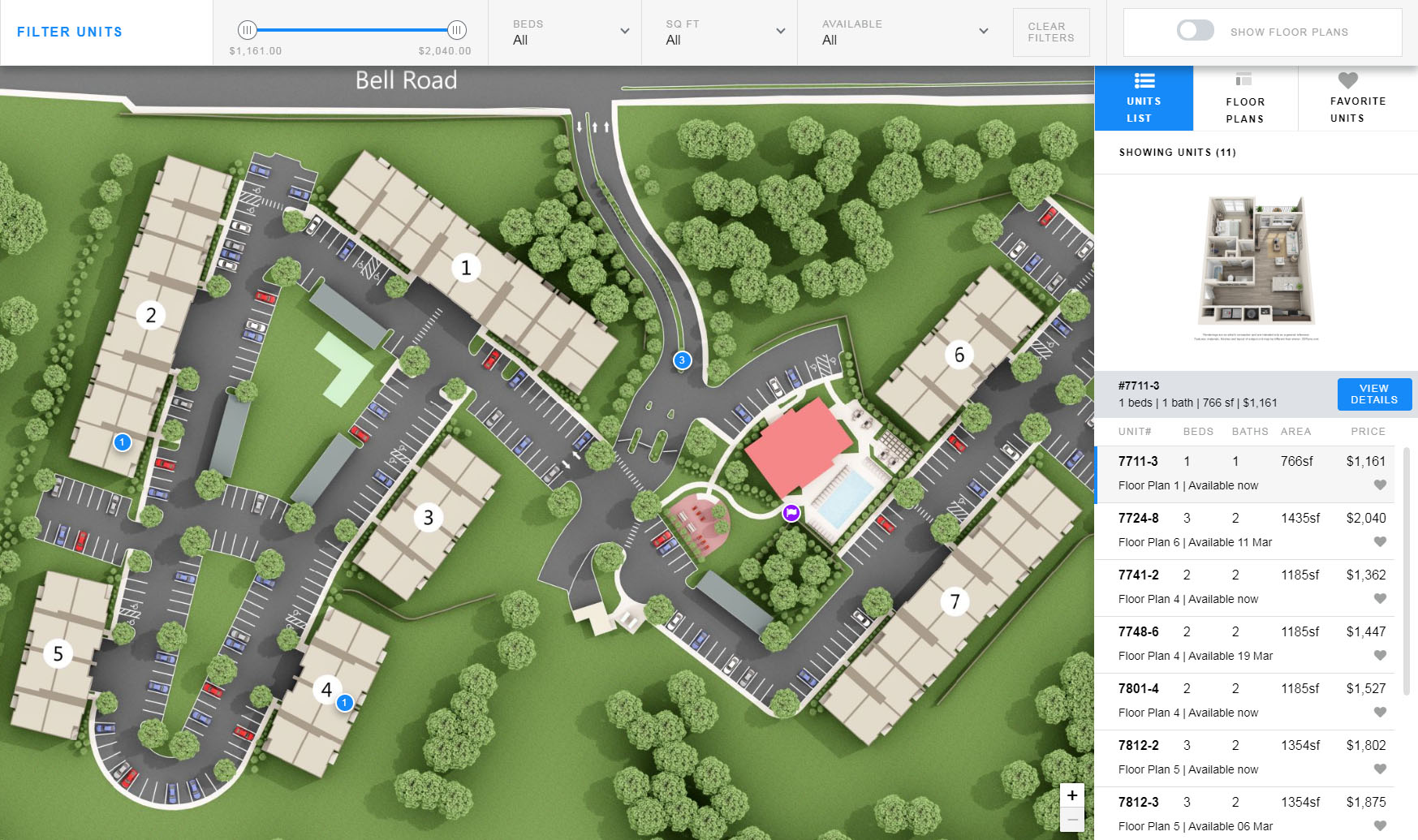Image resolution: width=1418 pixels, height=840 pixels.
Task: Select building 6 number label
Action: click(x=959, y=355)
